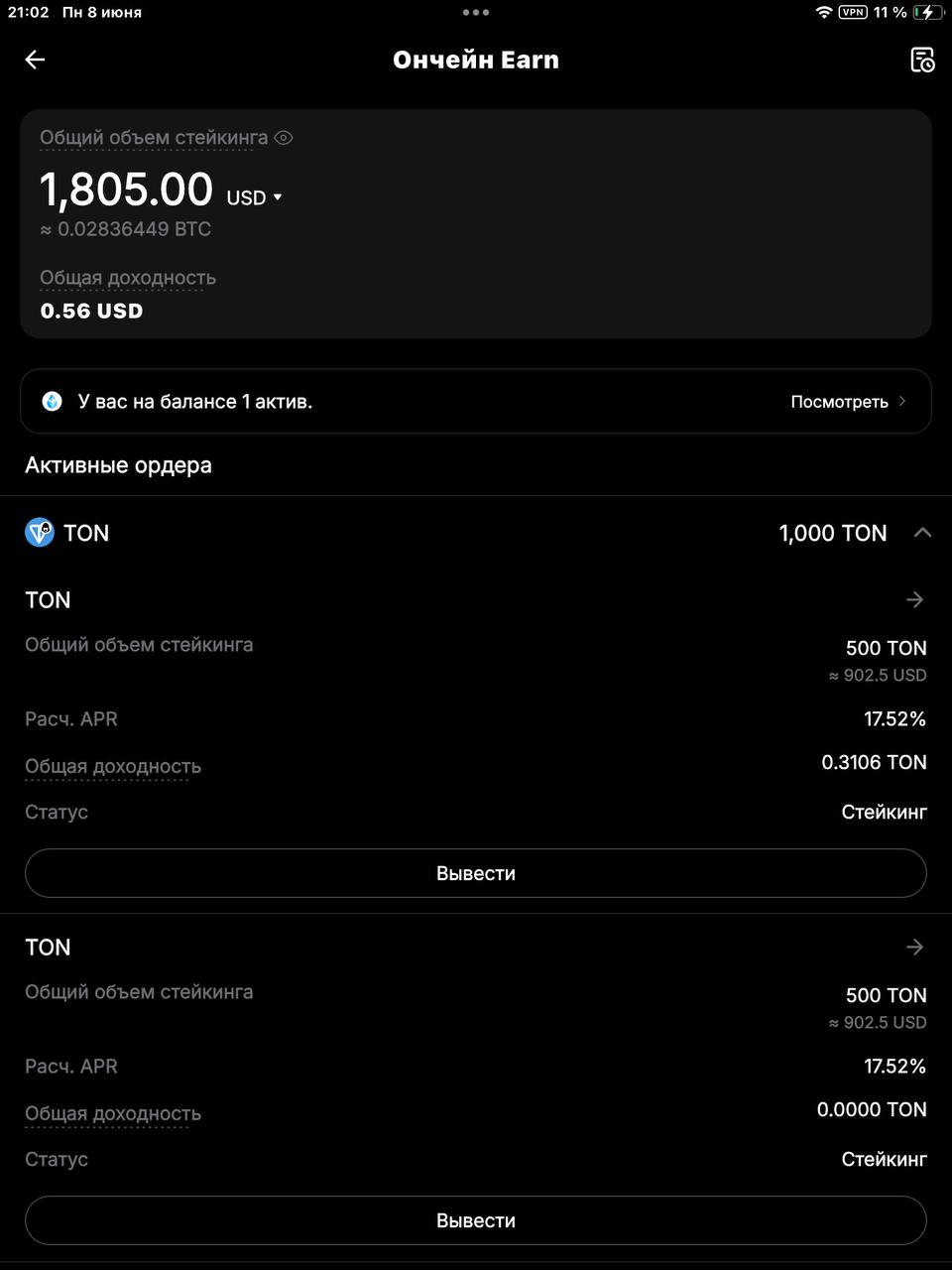The width and height of the screenshot is (952, 1270).
Task: Tap 1,000 TON total group header
Action: (x=833, y=533)
